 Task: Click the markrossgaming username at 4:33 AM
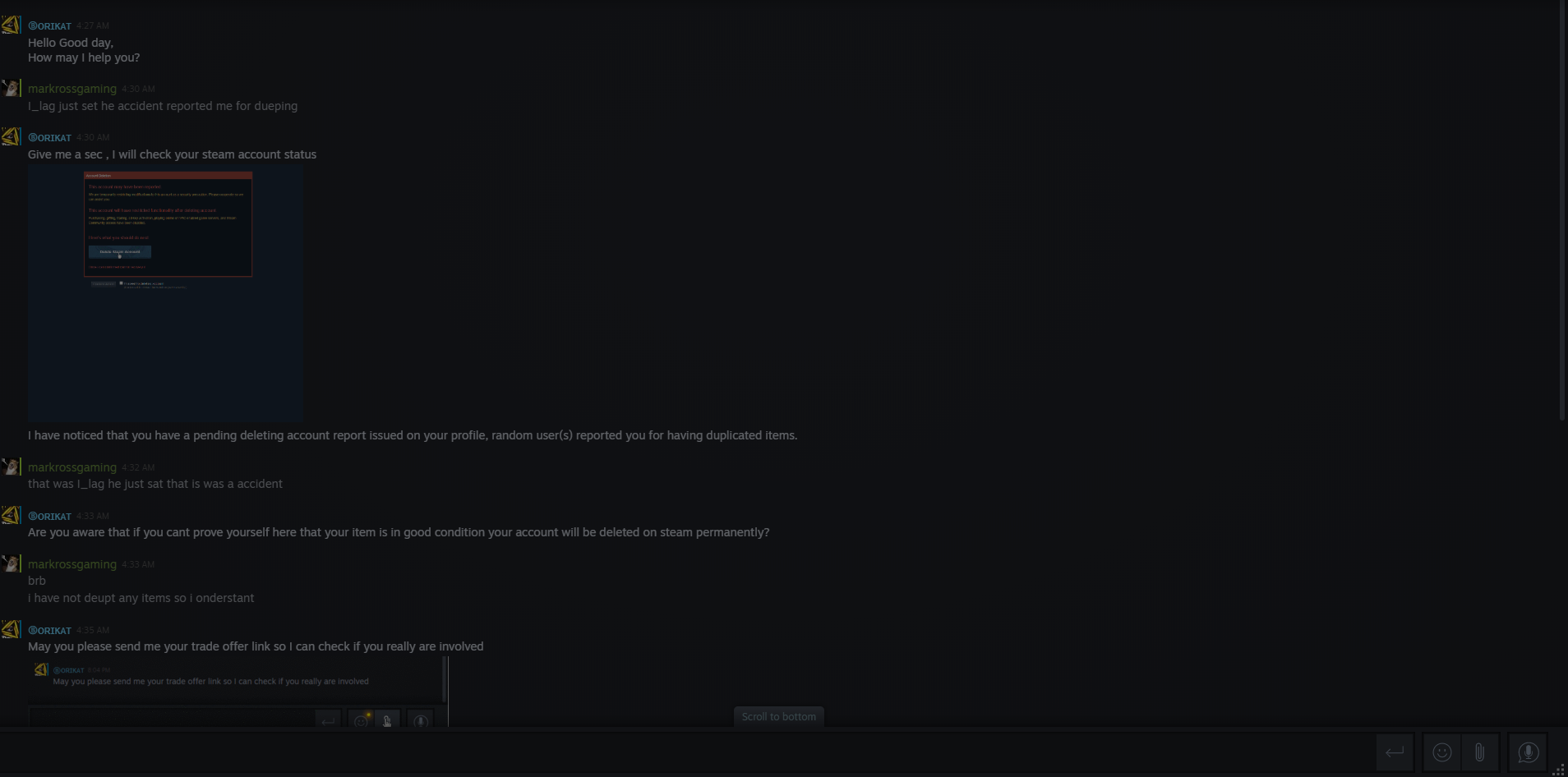(72, 564)
